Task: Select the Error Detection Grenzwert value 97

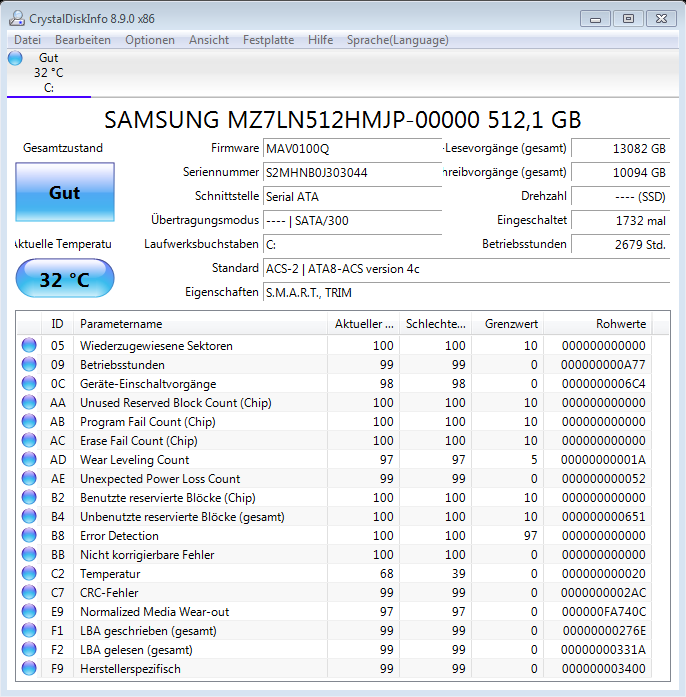Action: tap(530, 536)
